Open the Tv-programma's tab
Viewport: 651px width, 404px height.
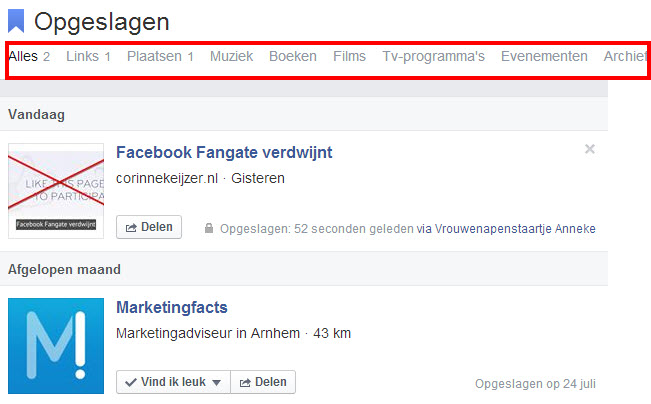[433, 56]
